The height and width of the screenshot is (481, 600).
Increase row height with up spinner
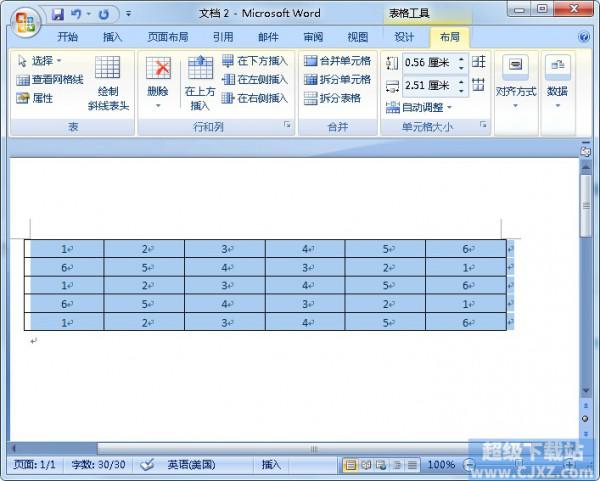pos(461,59)
